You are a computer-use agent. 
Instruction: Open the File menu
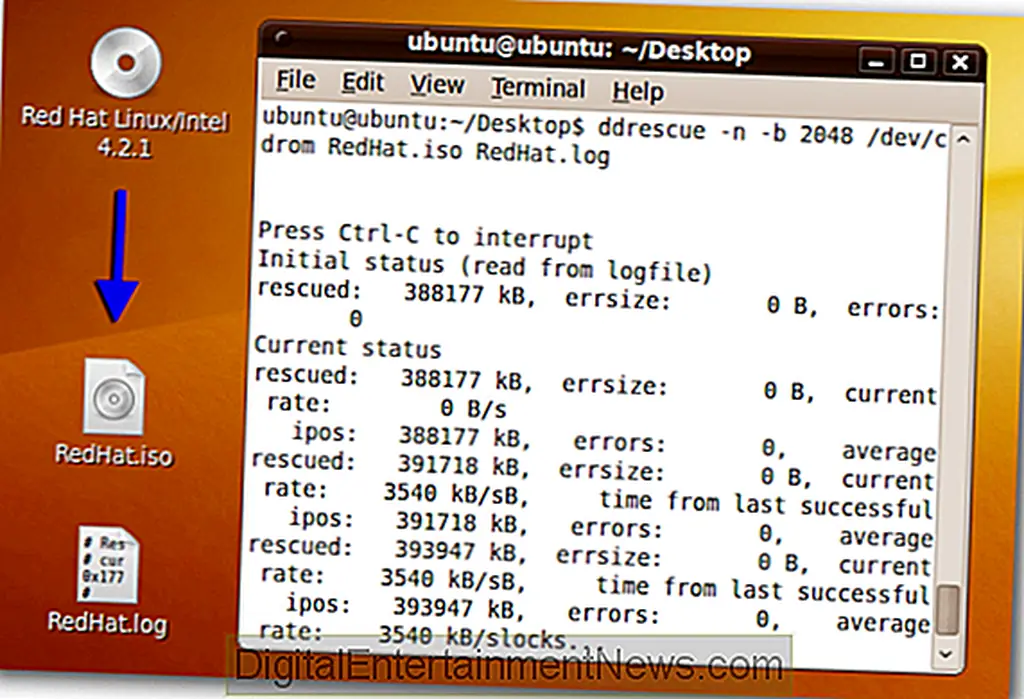296,81
